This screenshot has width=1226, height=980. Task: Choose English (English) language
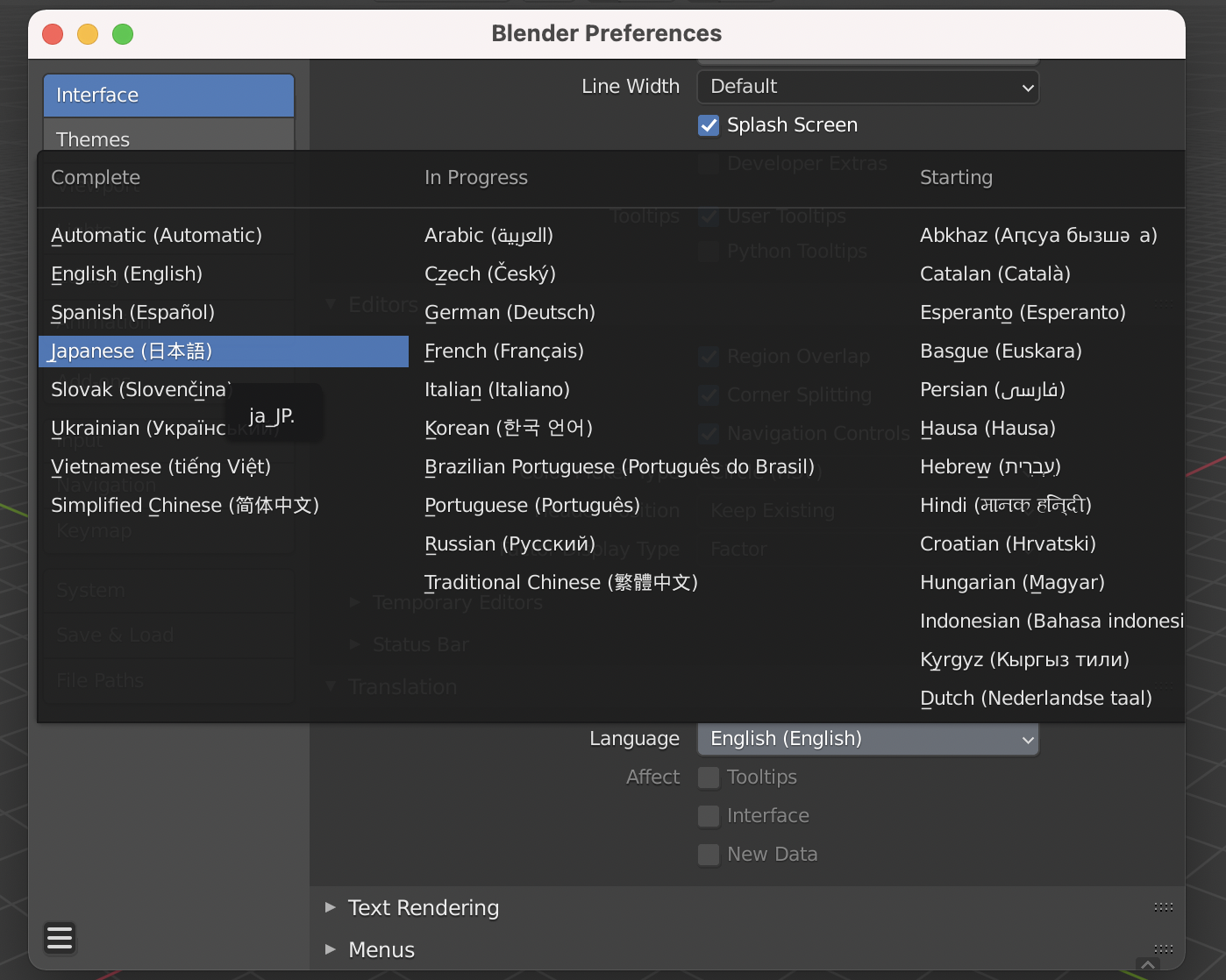(x=224, y=274)
